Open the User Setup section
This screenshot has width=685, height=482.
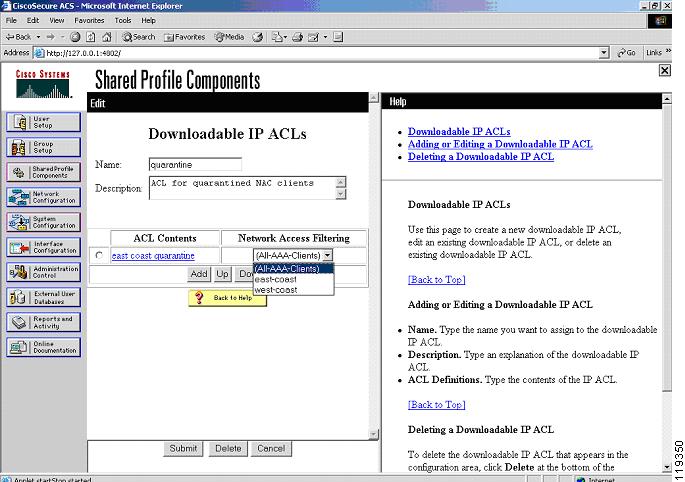[44, 122]
